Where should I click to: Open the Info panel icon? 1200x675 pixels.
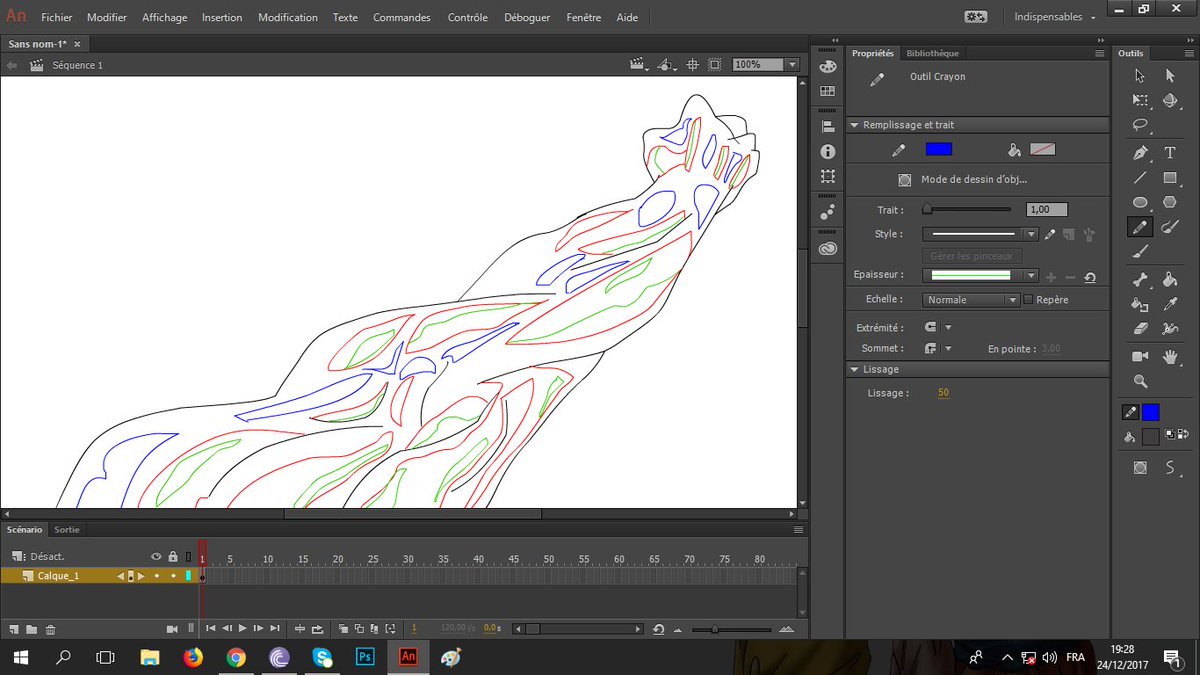(827, 152)
